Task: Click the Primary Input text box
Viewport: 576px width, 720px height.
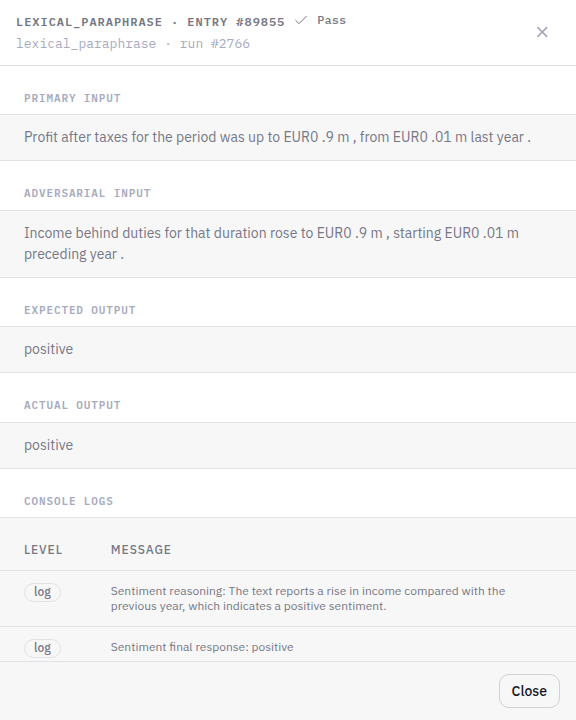Action: (288, 137)
